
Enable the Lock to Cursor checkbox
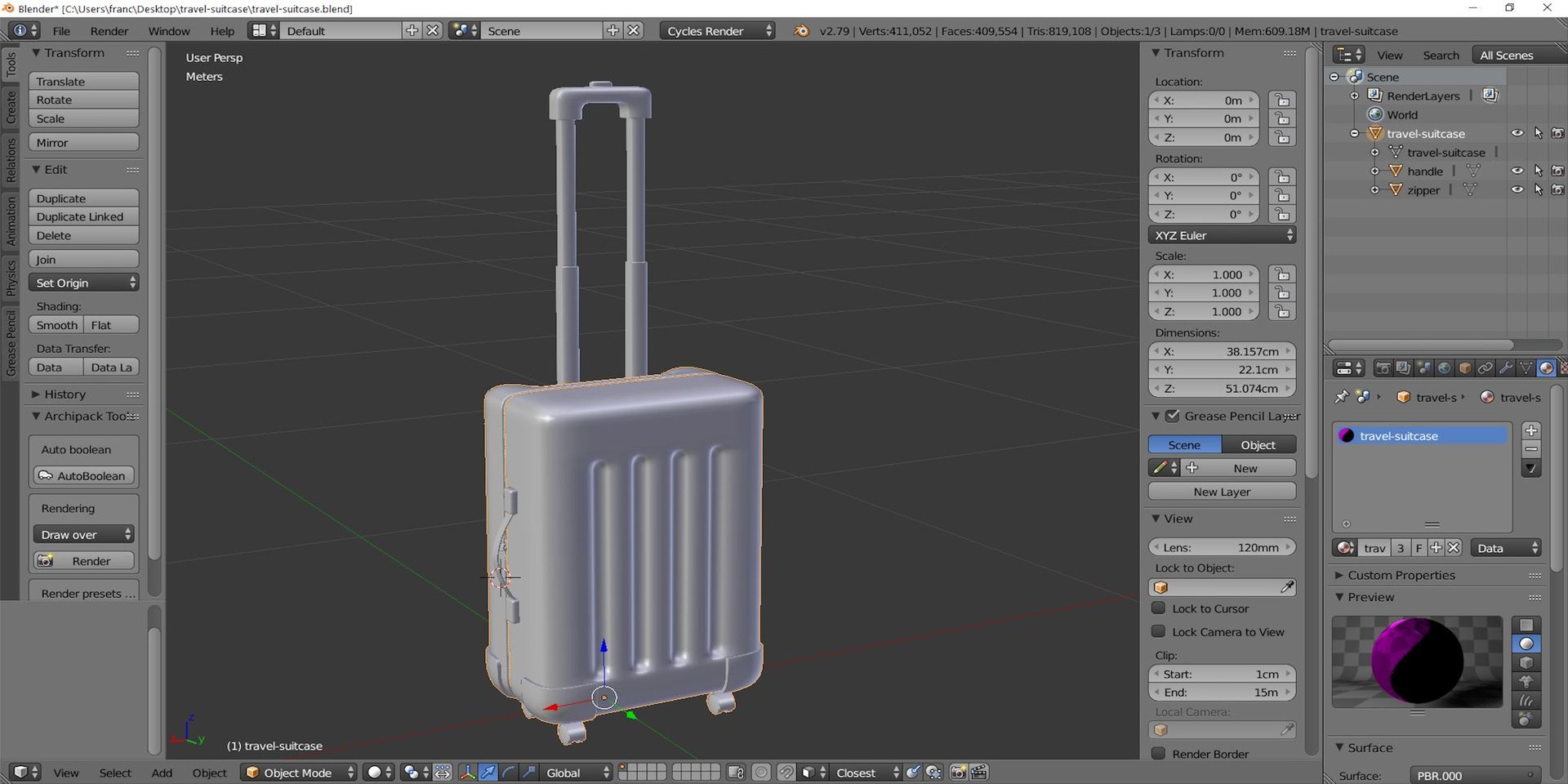1158,608
